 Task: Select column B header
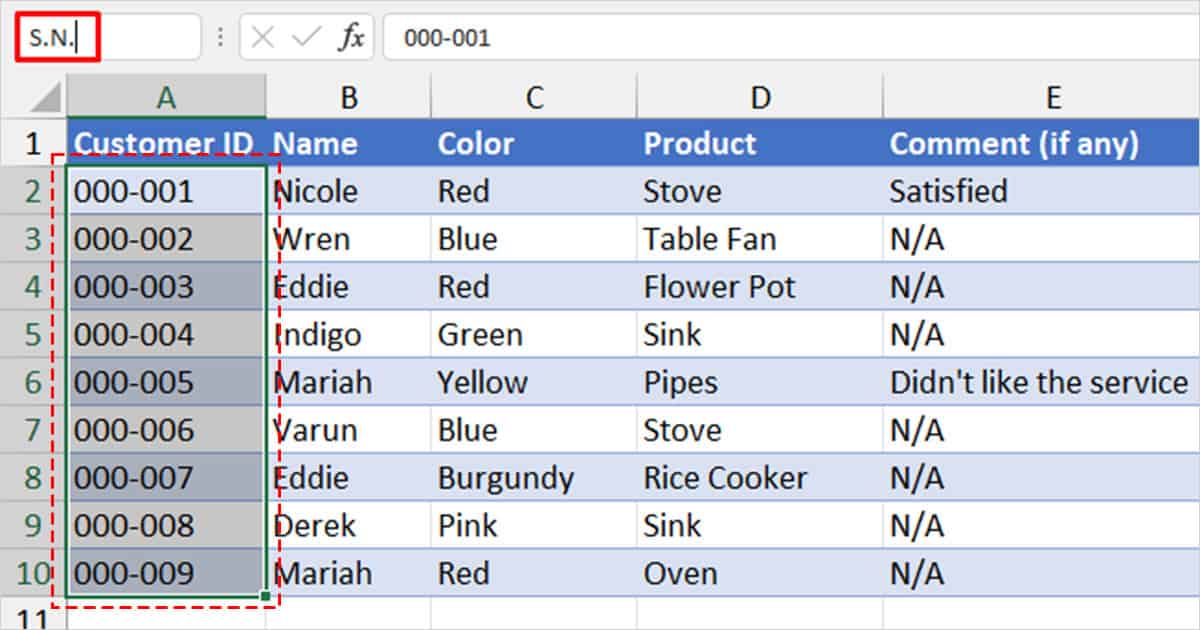coord(348,97)
